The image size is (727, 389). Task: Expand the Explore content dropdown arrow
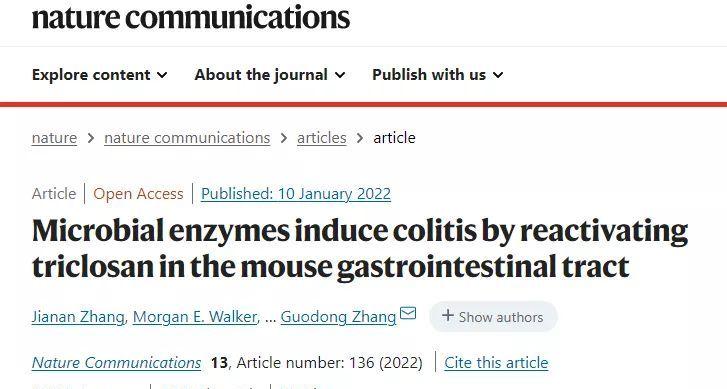click(162, 75)
